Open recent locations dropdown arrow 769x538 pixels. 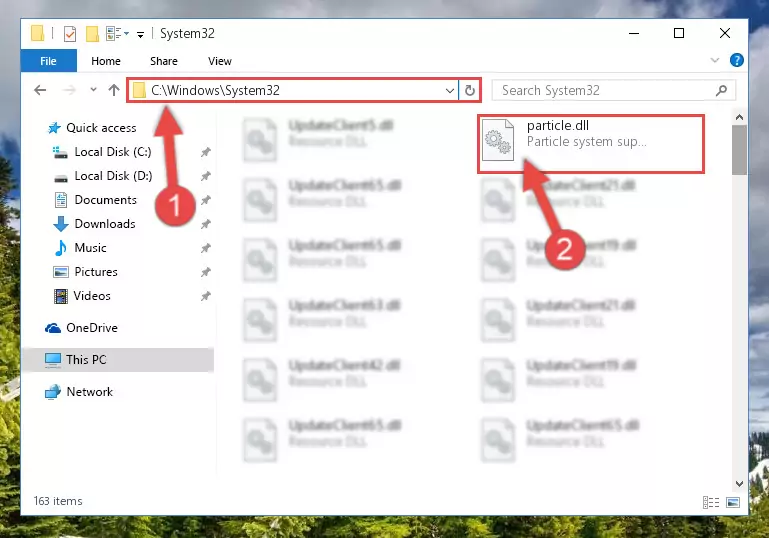(93, 90)
